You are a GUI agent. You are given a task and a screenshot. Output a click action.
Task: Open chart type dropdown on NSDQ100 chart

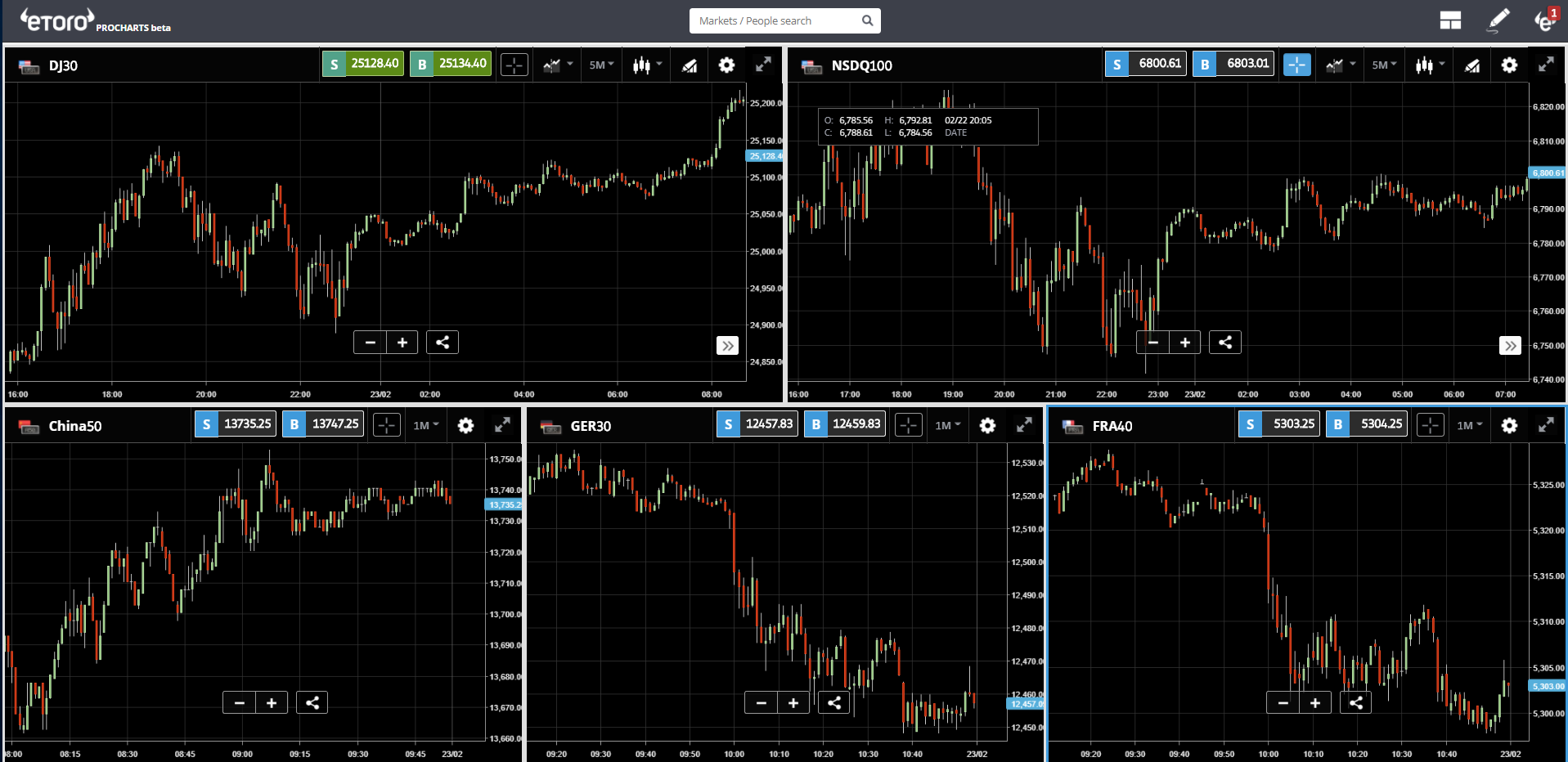tap(1430, 65)
